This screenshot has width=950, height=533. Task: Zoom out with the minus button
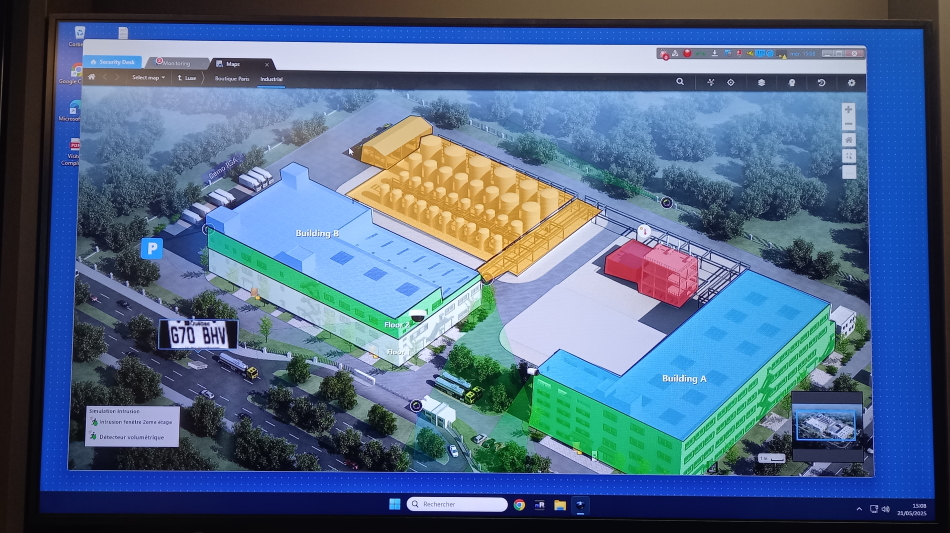click(x=848, y=124)
